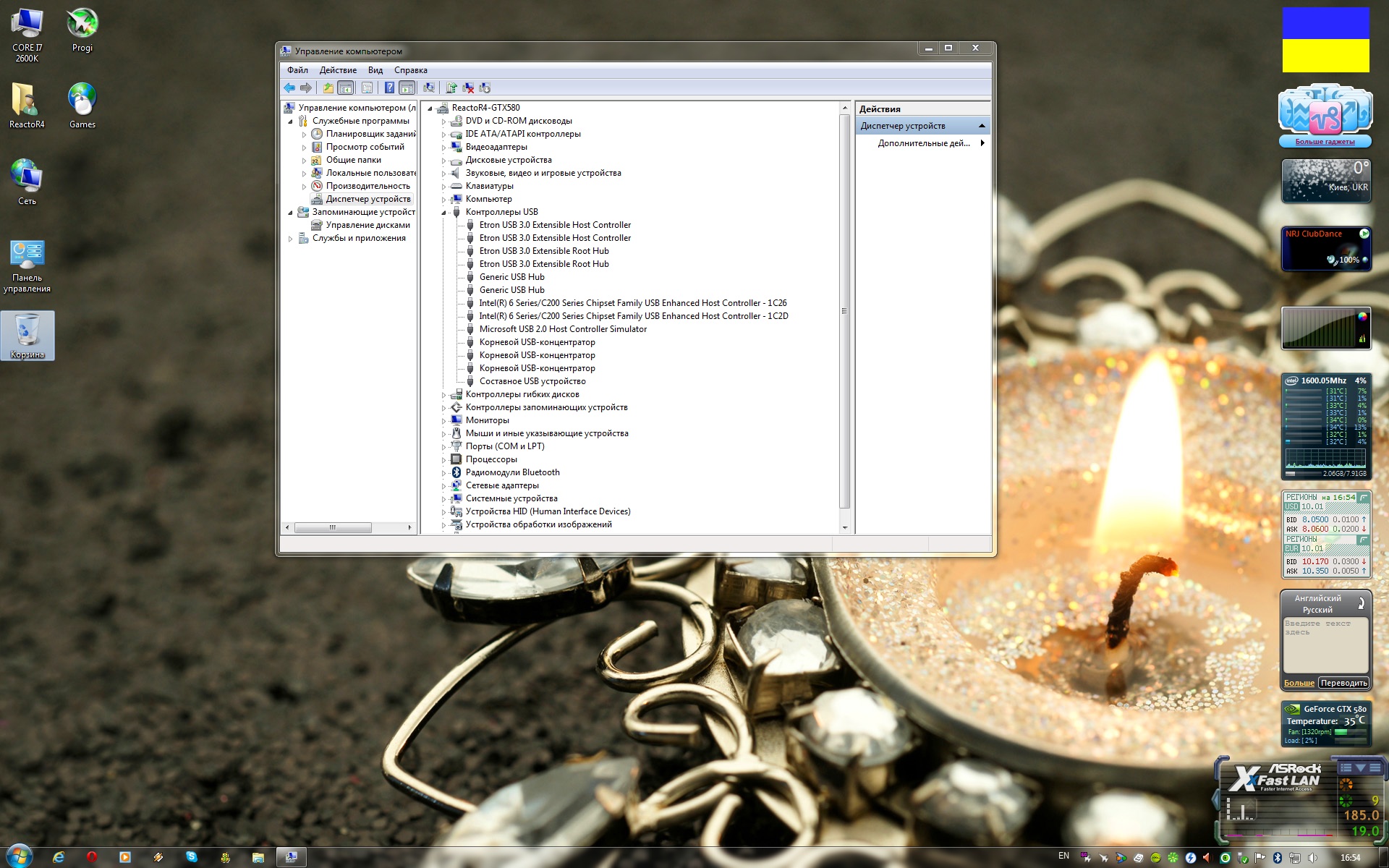
Task: Click the left tree horizontal scrollbar thumb
Action: coord(333,527)
